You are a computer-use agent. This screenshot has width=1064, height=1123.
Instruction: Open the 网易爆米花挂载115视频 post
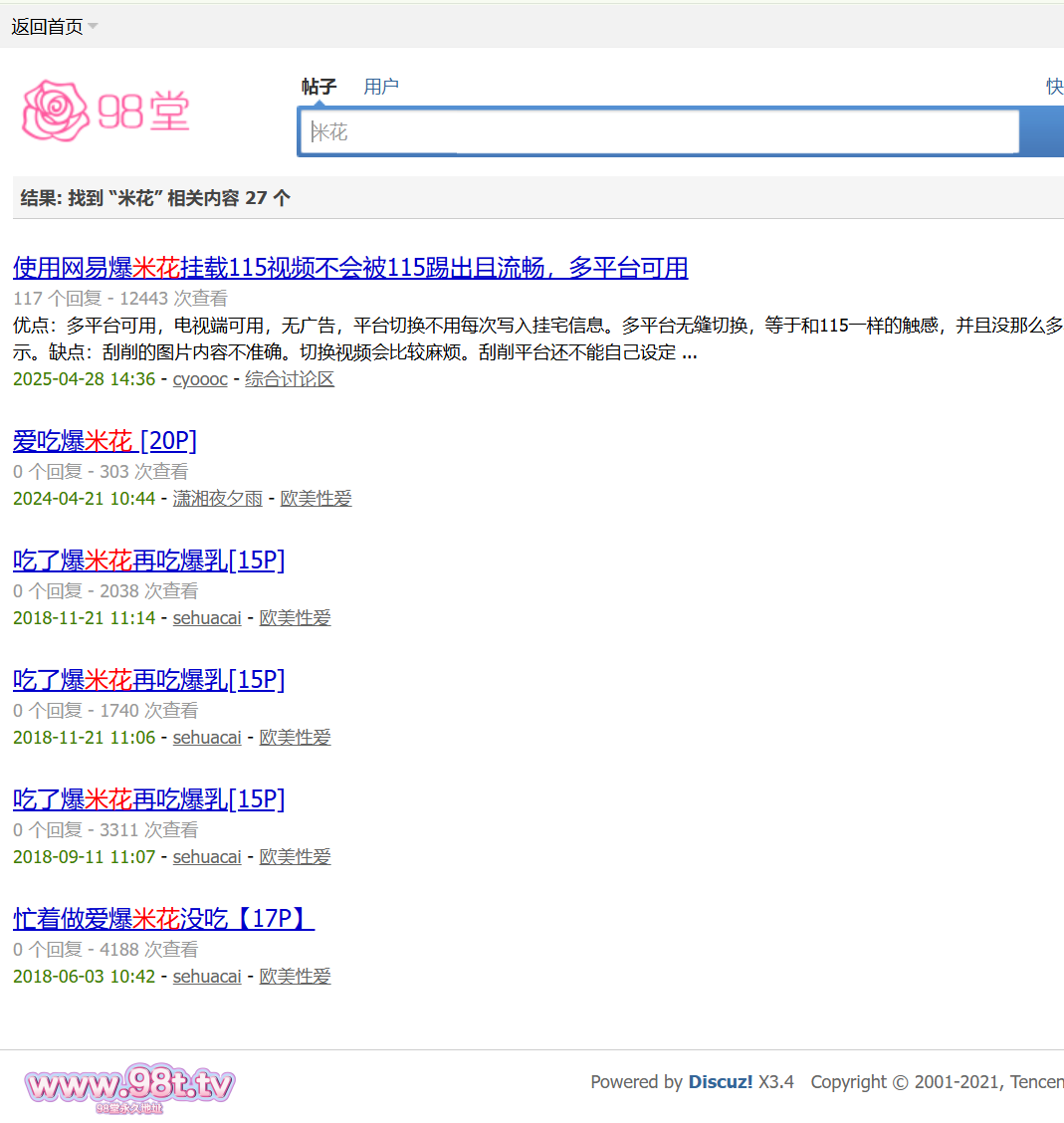350,268
